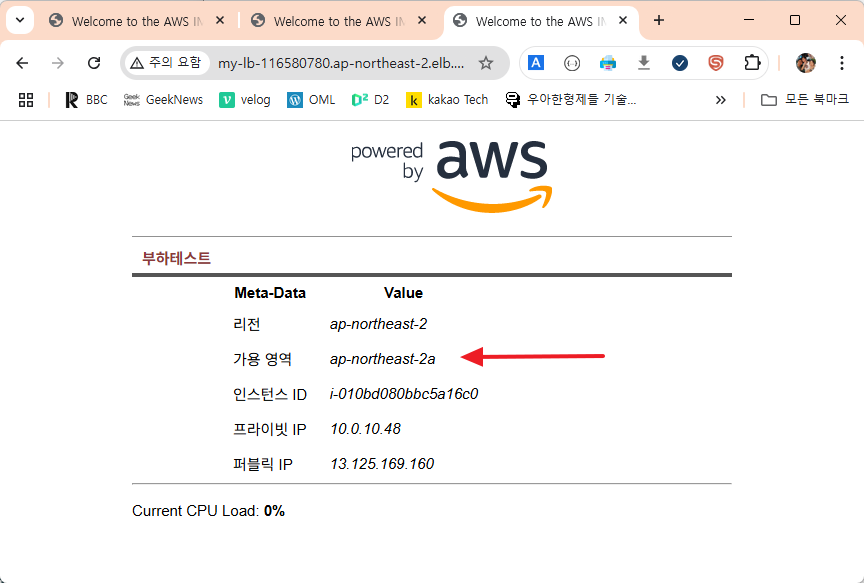
Task: Expand hidden bookmarks with double chevron
Action: tap(720, 100)
